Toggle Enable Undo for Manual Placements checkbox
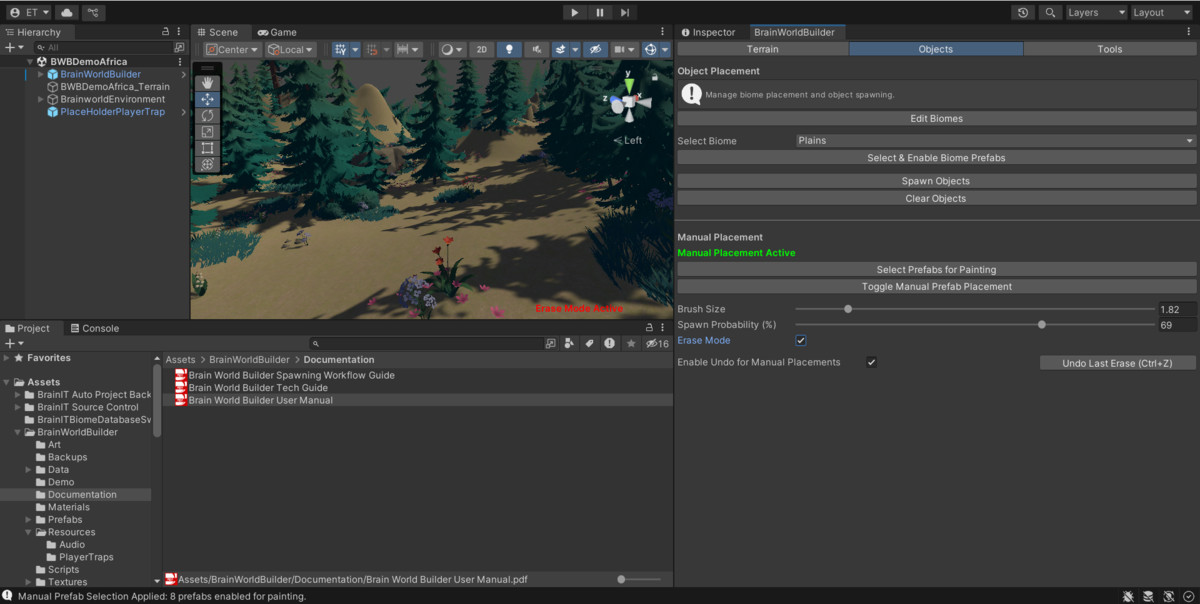 (x=871, y=362)
